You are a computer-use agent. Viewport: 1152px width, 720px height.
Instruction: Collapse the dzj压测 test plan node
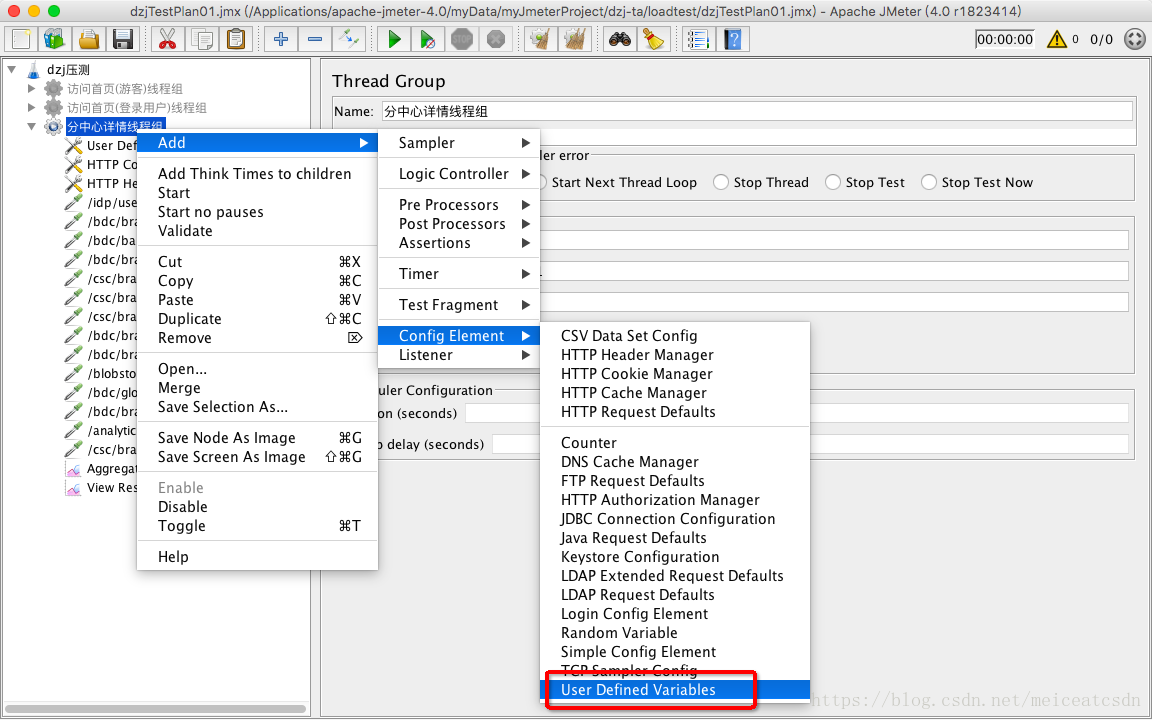12,70
